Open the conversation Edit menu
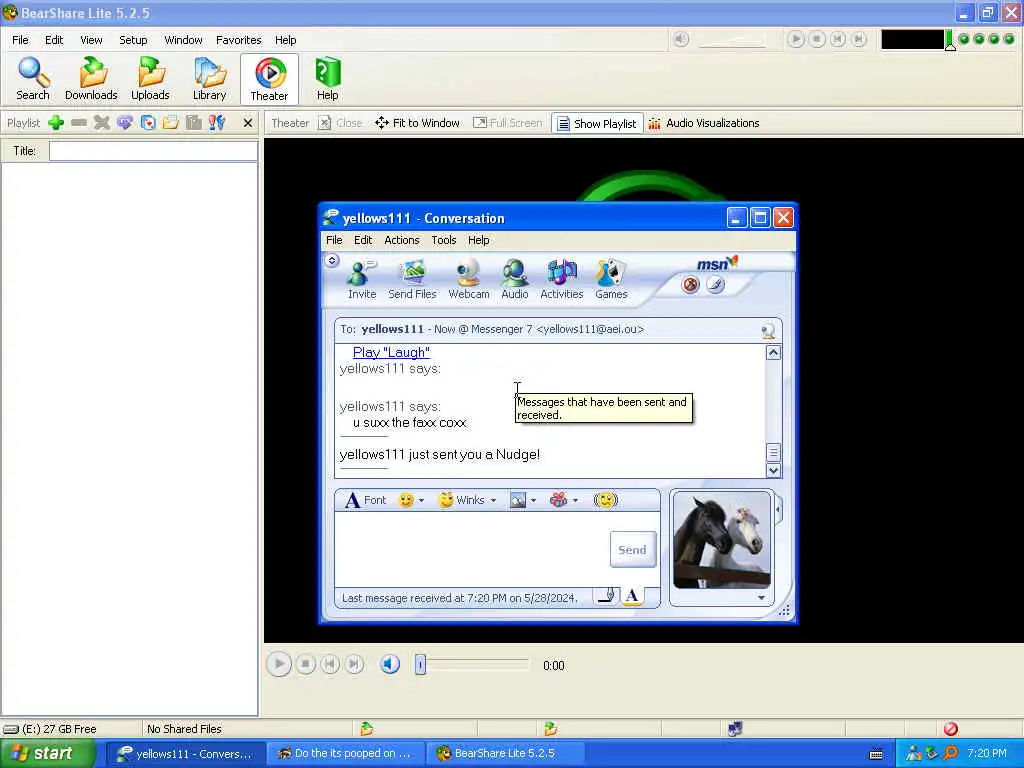This screenshot has width=1024, height=768. 363,240
